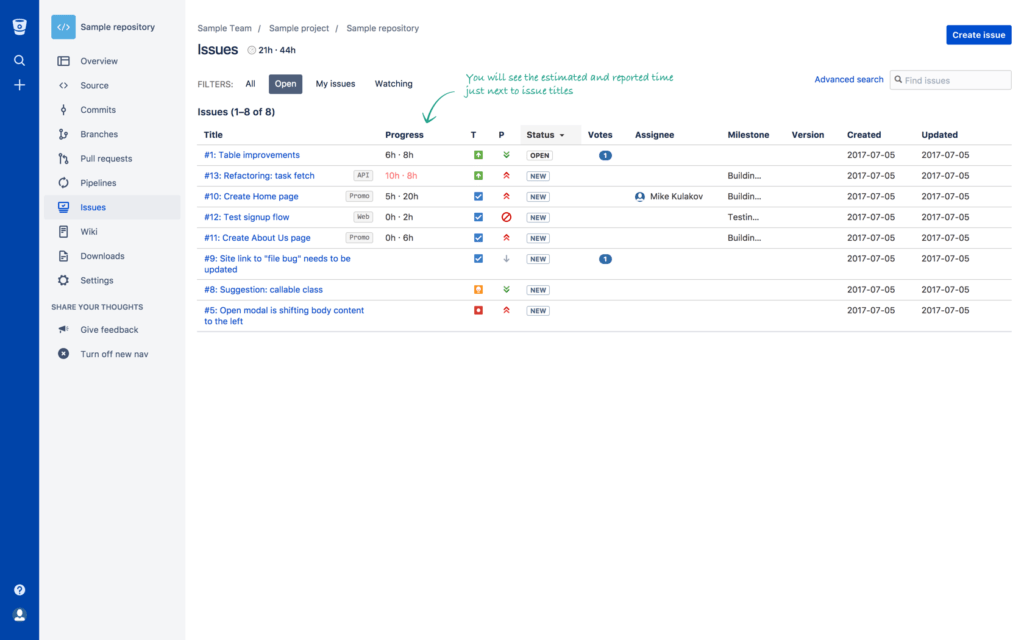
Task: Click the Give feedback megaphone icon
Action: point(60,329)
